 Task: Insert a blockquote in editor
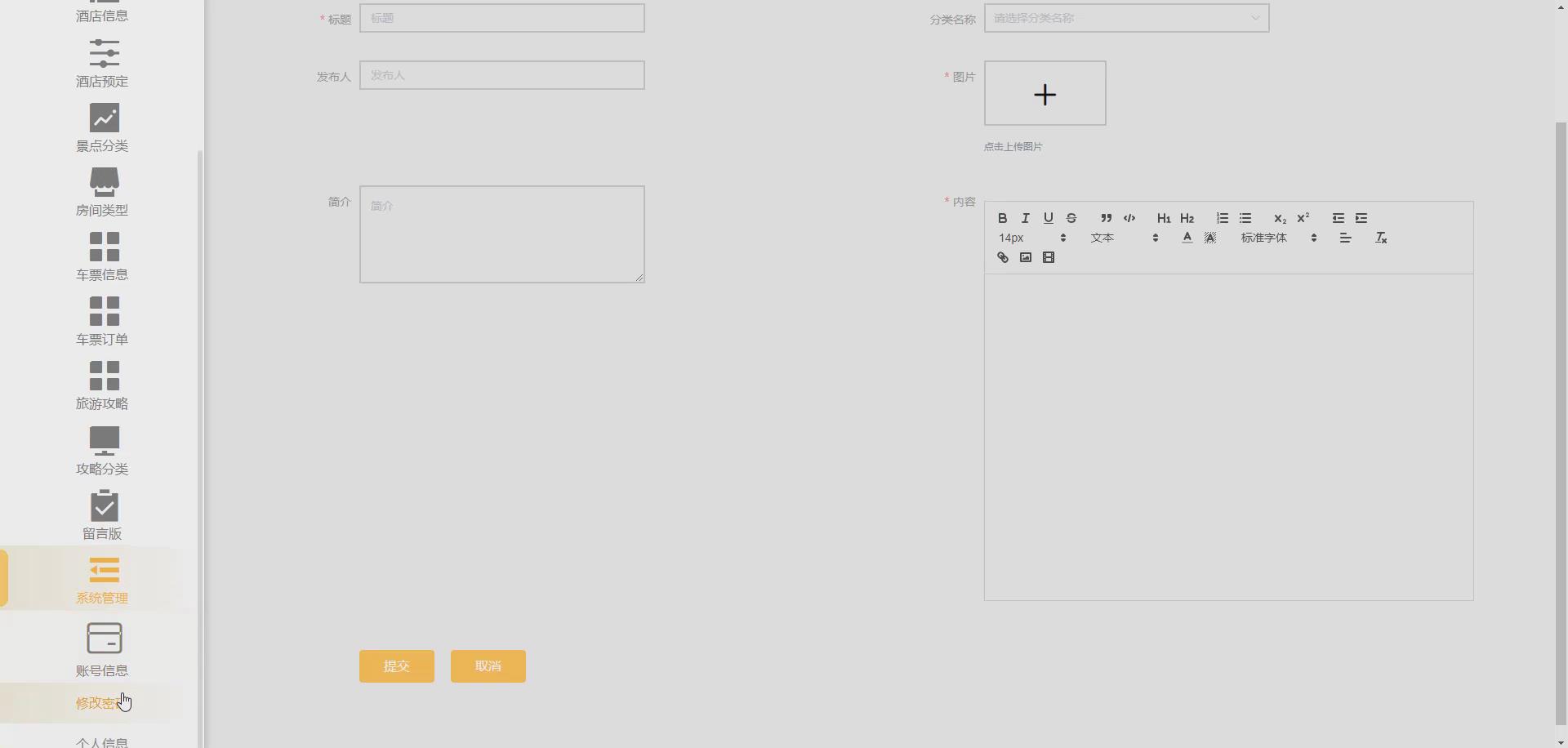pyautogui.click(x=1106, y=218)
